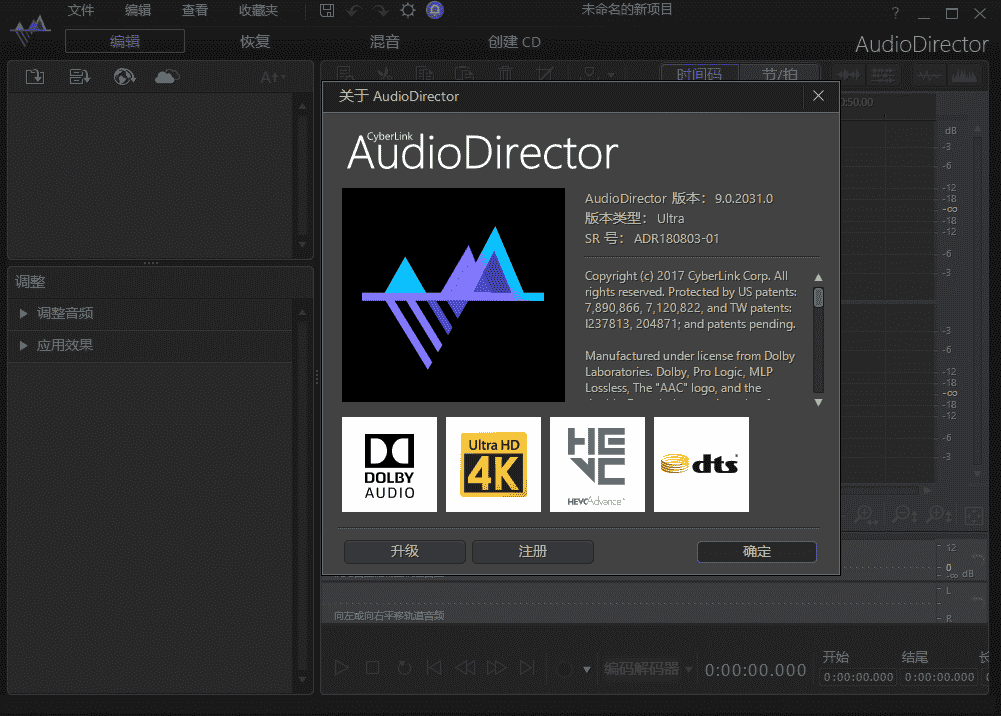This screenshot has height=716, width=1001.
Task: Click the DTS logo tile
Action: pos(701,464)
